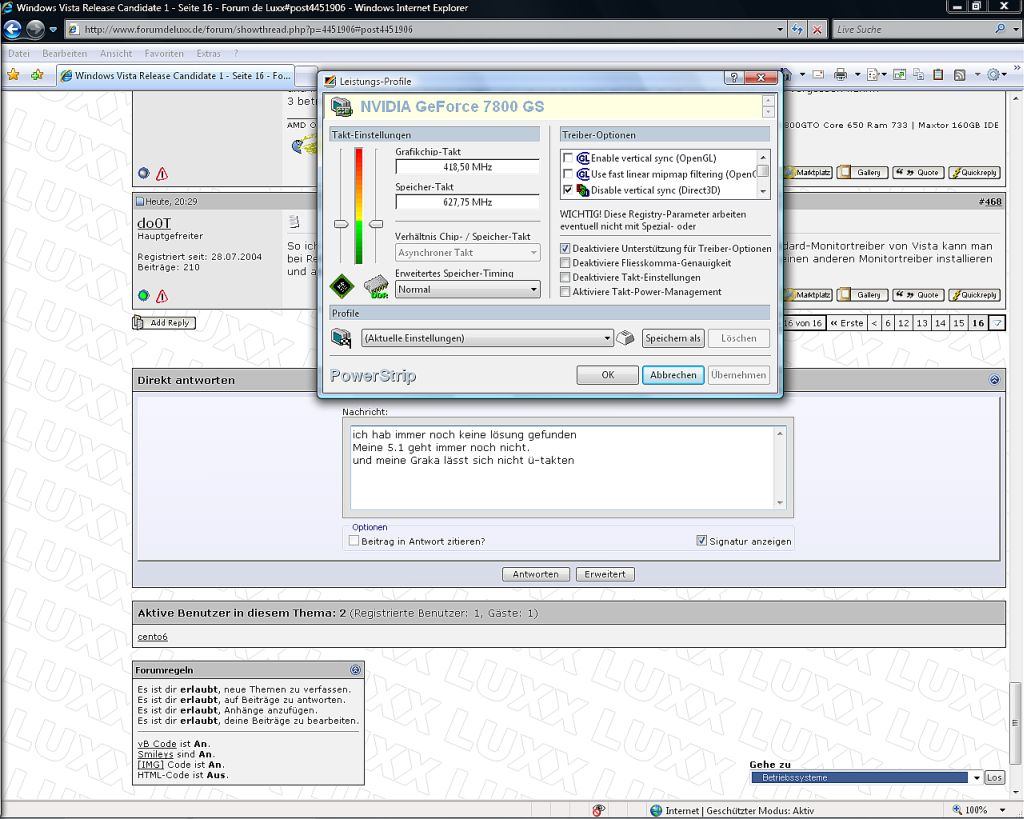Uncheck Signatur anzeigen
The width and height of the screenshot is (1024, 819).
(701, 540)
